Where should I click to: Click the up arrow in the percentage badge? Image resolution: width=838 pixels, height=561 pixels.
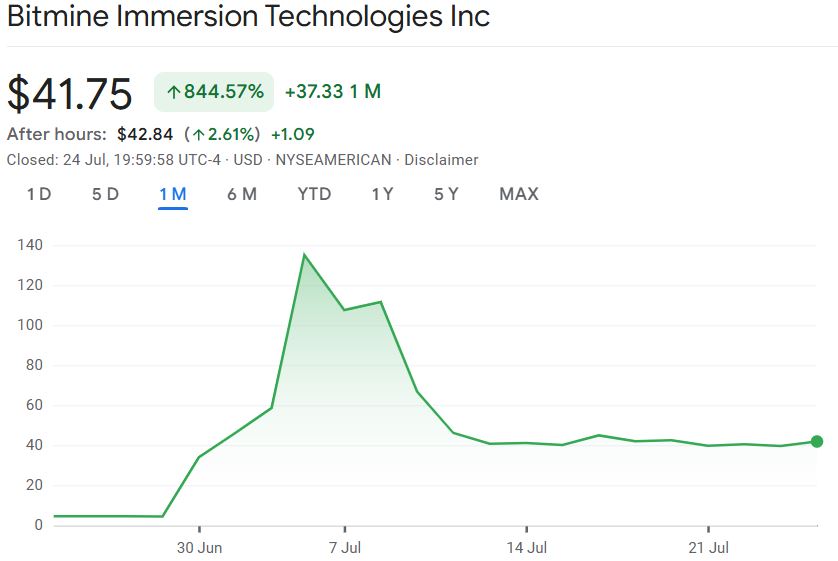173,92
